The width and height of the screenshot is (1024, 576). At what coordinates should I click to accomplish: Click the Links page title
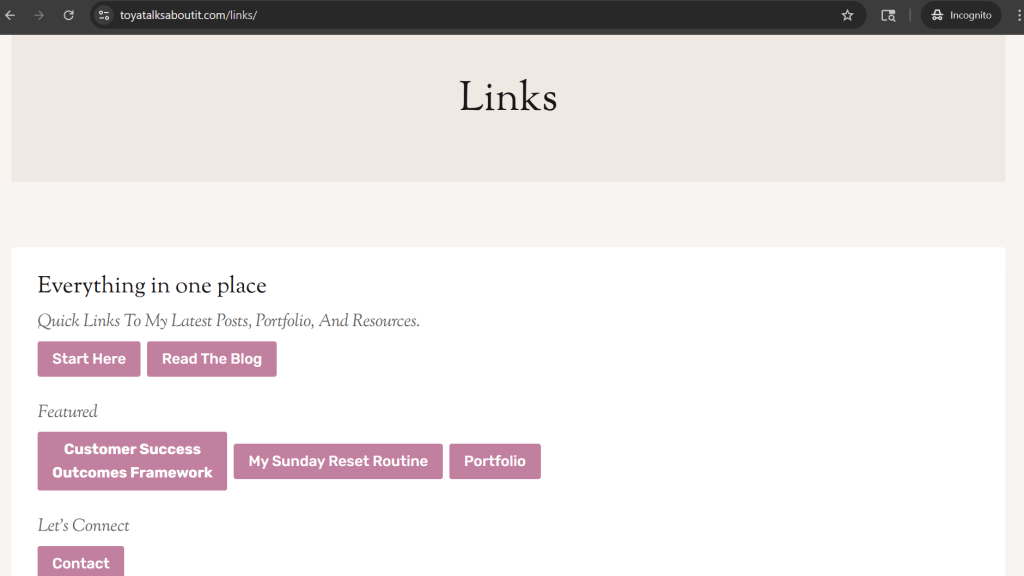[x=508, y=98]
